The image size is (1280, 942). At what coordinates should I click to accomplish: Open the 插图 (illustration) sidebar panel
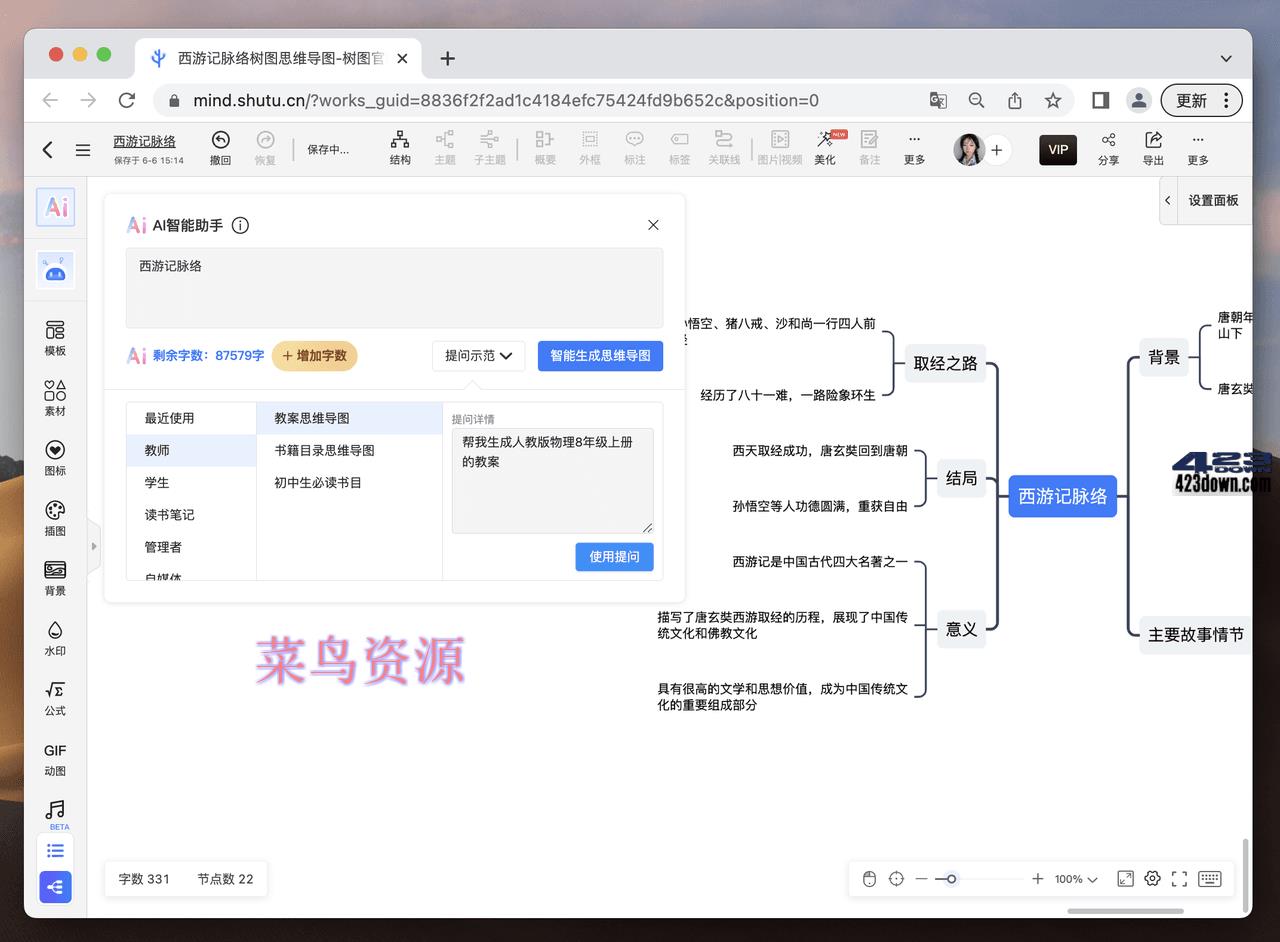(x=55, y=520)
